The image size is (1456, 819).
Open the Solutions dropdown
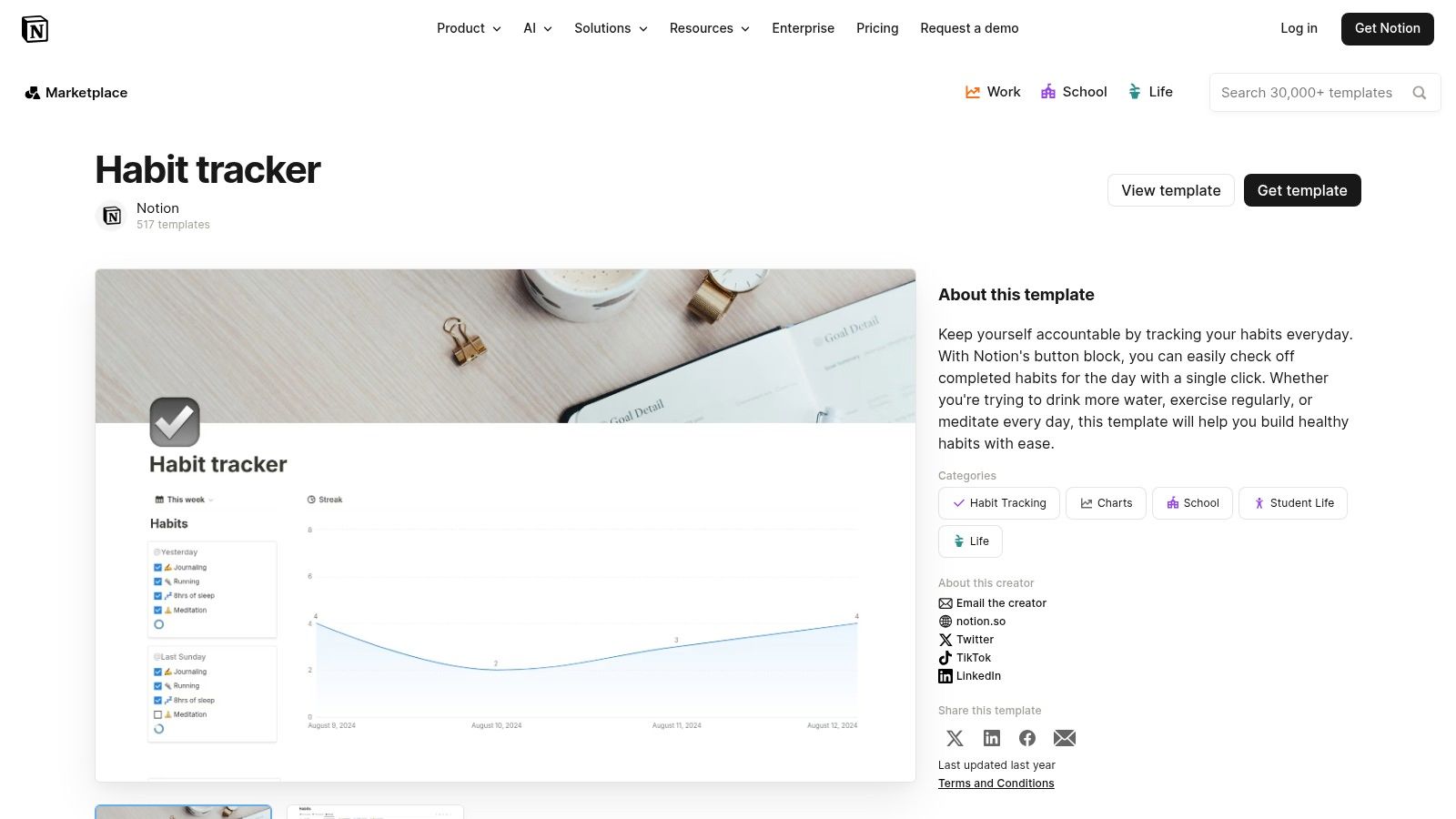click(611, 28)
